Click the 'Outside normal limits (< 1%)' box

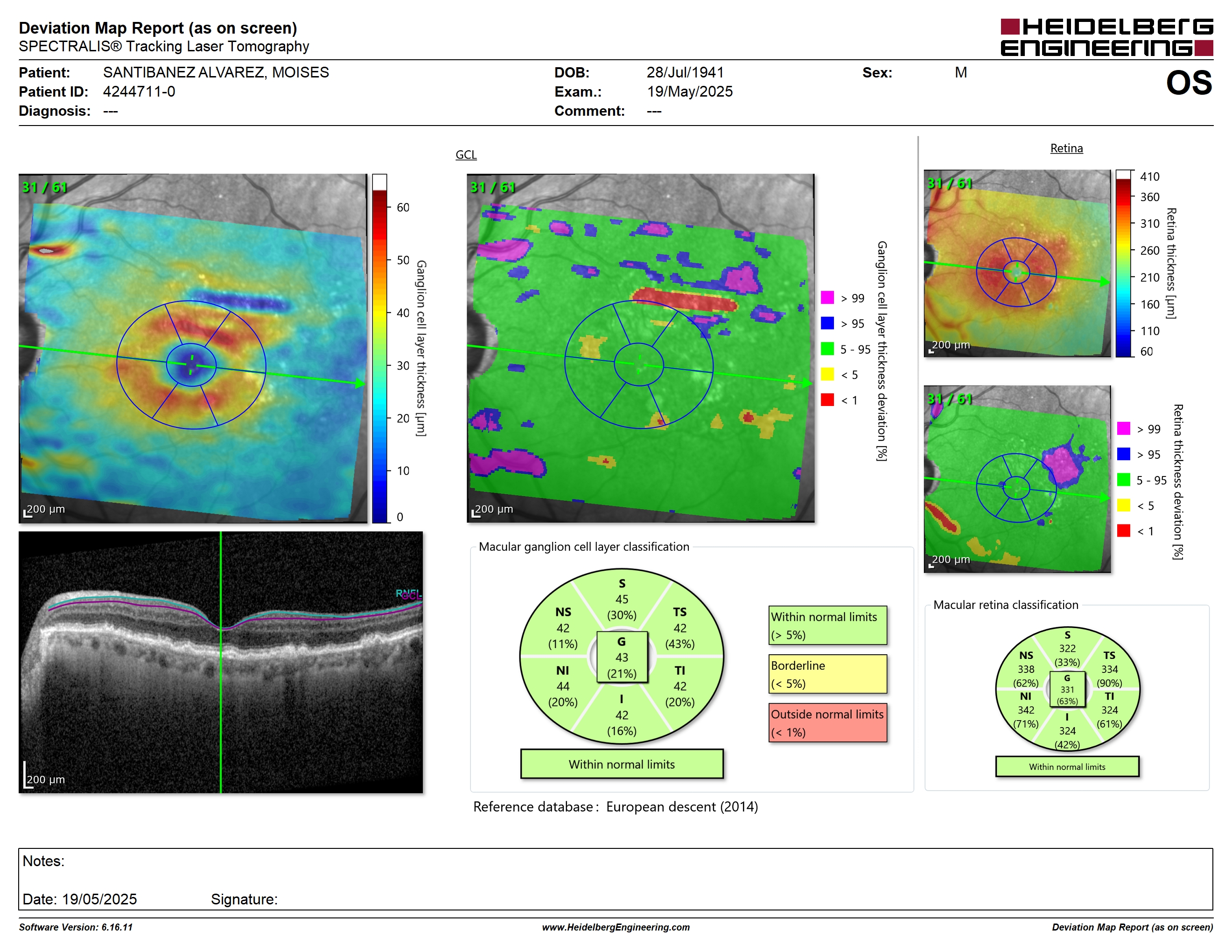click(827, 722)
